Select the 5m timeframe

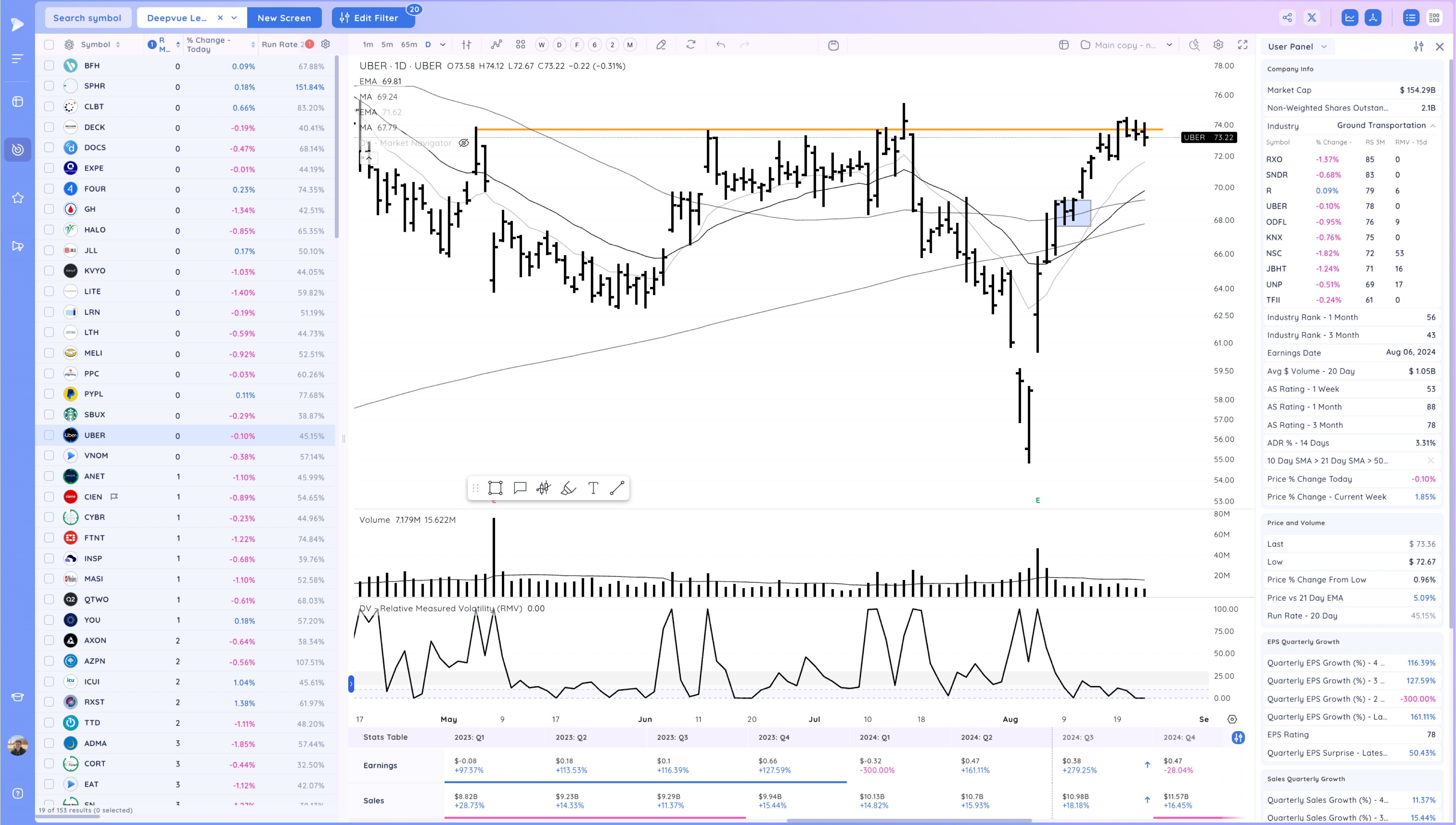(x=387, y=45)
